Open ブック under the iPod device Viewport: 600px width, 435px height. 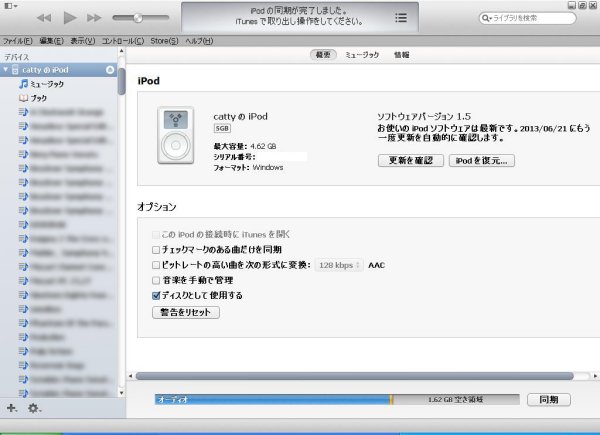[38, 98]
